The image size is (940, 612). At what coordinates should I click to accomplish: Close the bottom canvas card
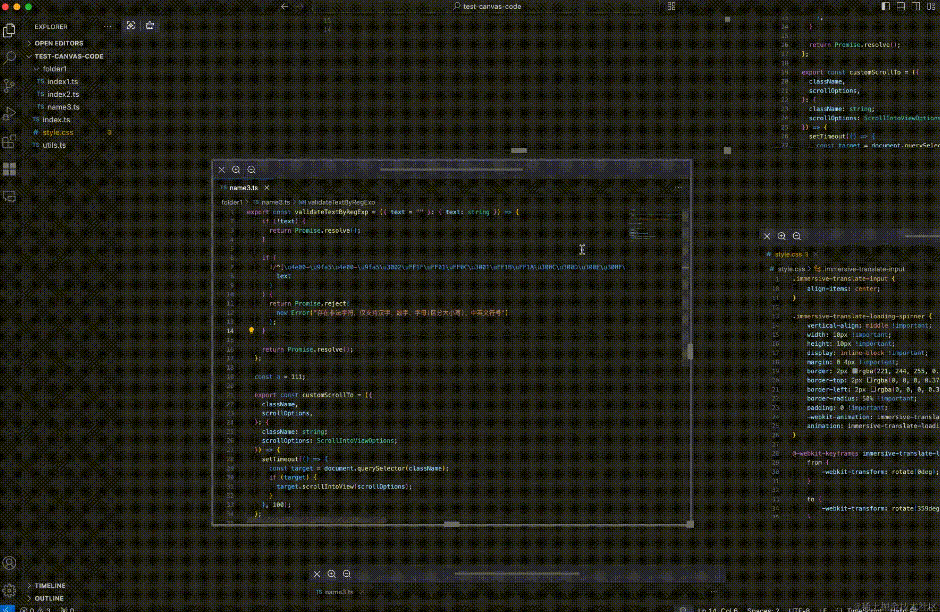pyautogui.click(x=317, y=574)
